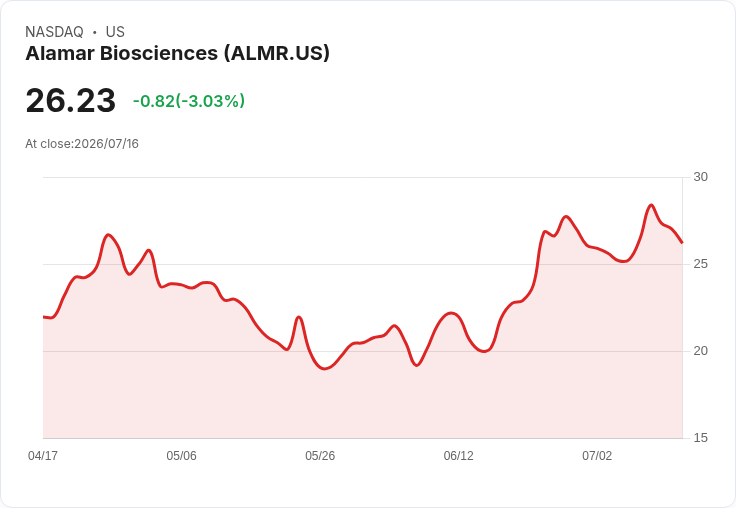The height and width of the screenshot is (508, 736).
Task: Click the 30 price axis label
Action: point(700,177)
